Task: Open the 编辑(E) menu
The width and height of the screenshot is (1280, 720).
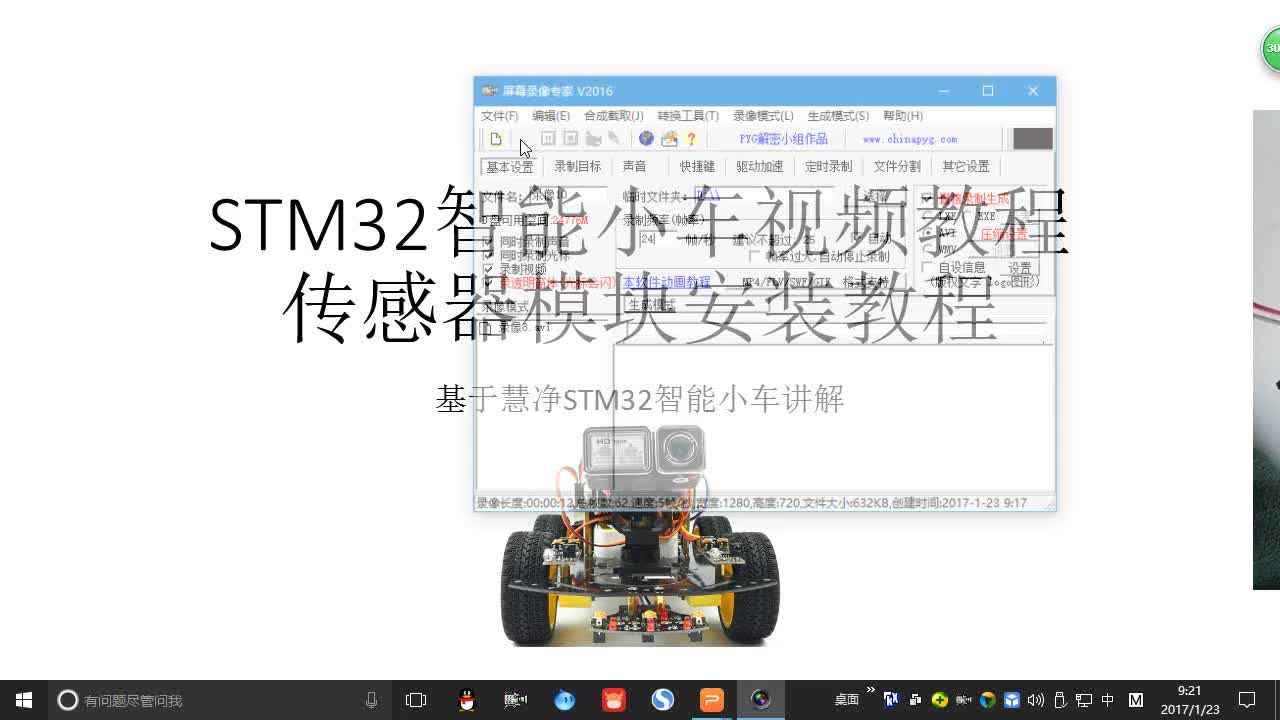Action: point(551,116)
